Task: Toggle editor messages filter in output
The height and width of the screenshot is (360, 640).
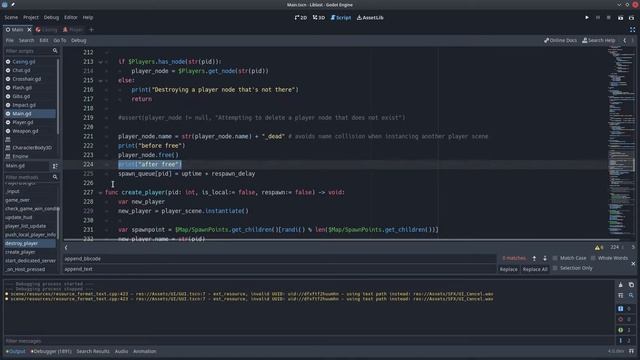Action: tap(625, 341)
